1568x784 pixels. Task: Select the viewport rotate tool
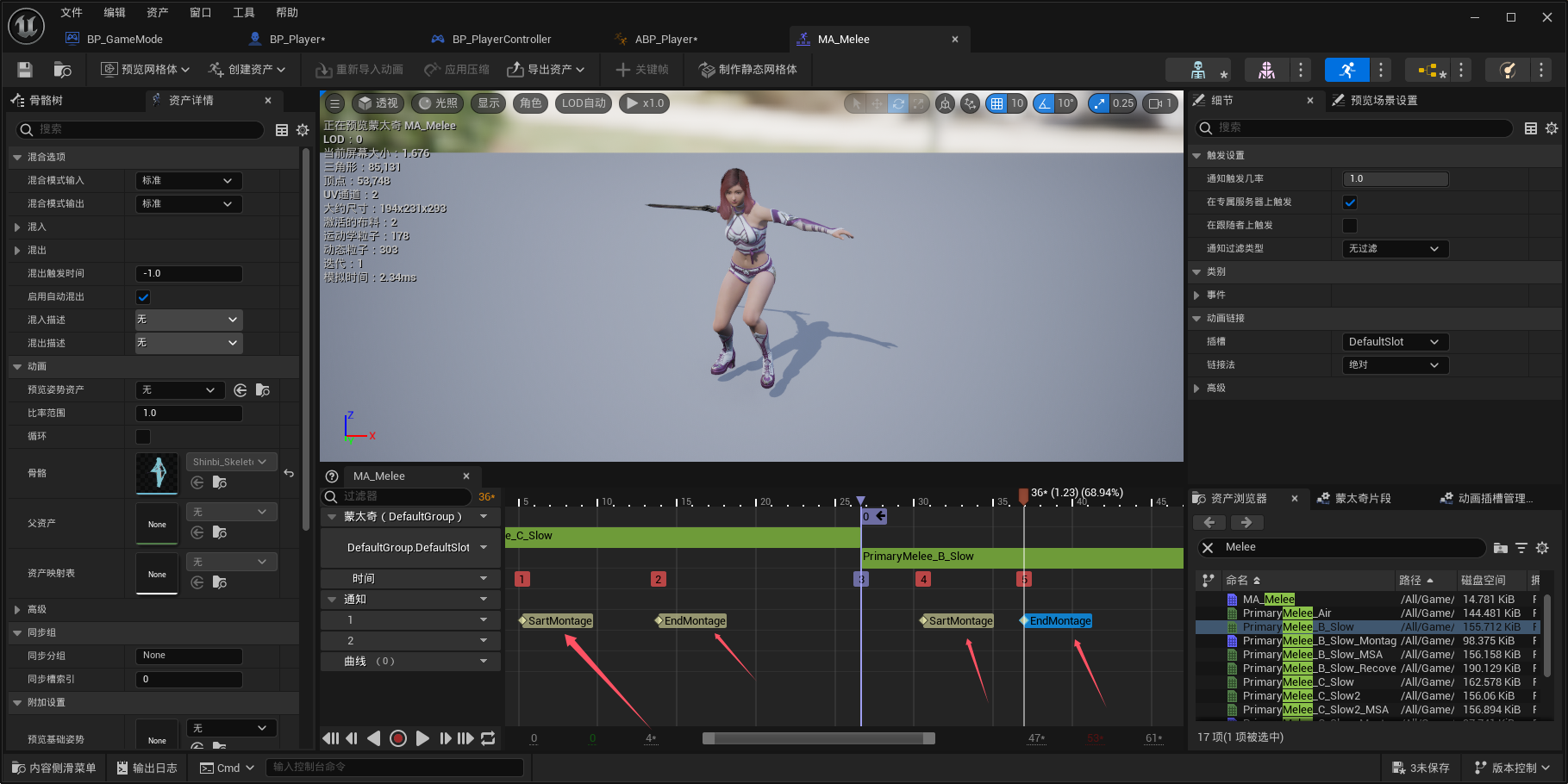tap(898, 103)
